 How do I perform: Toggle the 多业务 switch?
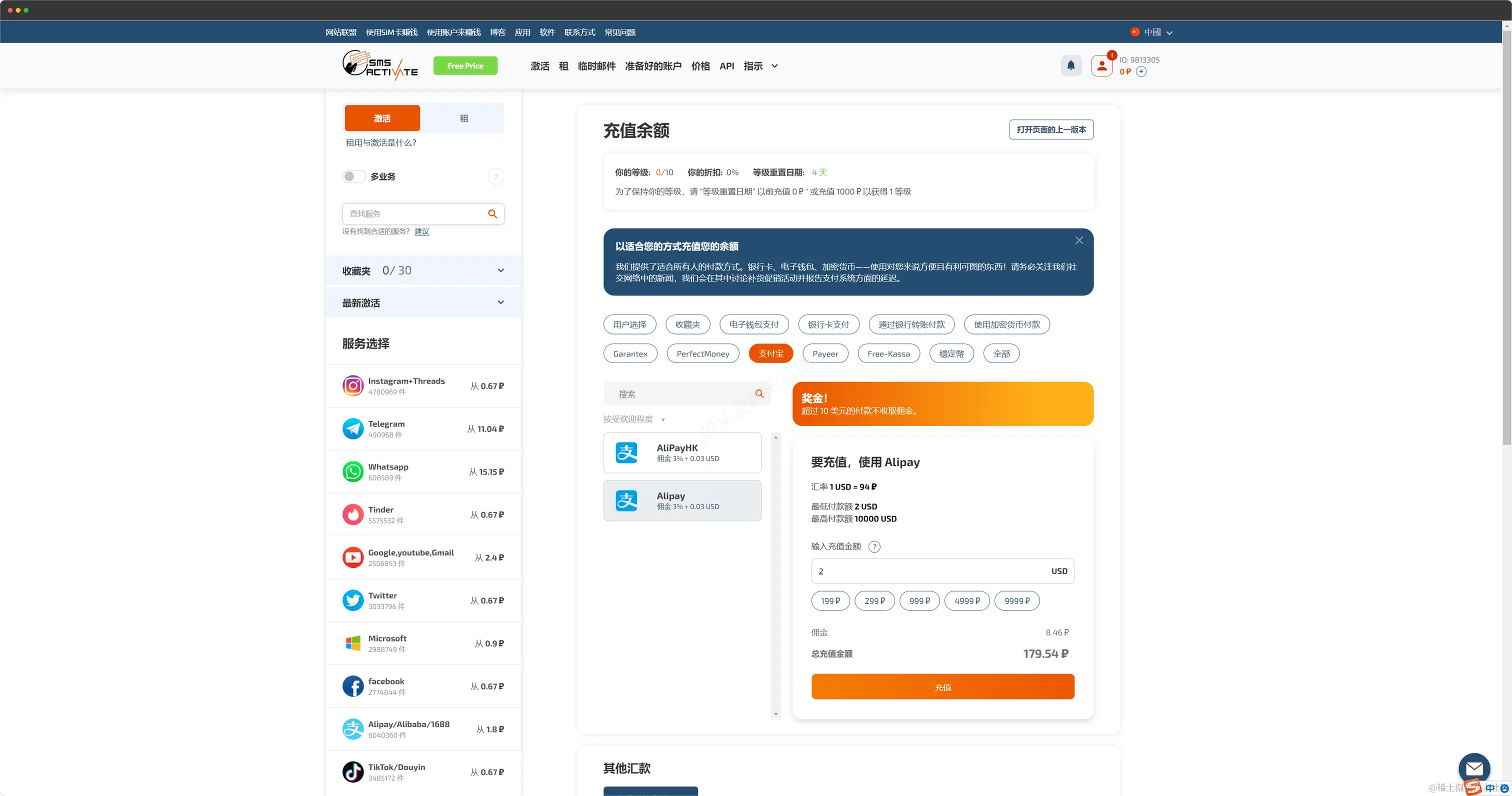(x=354, y=176)
